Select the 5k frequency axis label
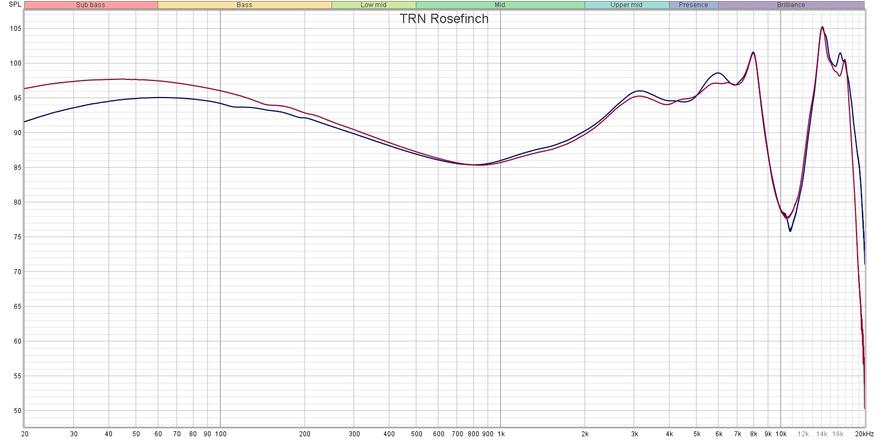This screenshot has width=877, height=440. (696, 434)
